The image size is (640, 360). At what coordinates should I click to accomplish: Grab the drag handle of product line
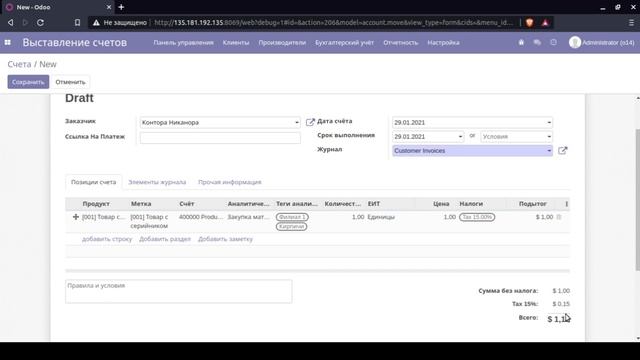[76, 217]
